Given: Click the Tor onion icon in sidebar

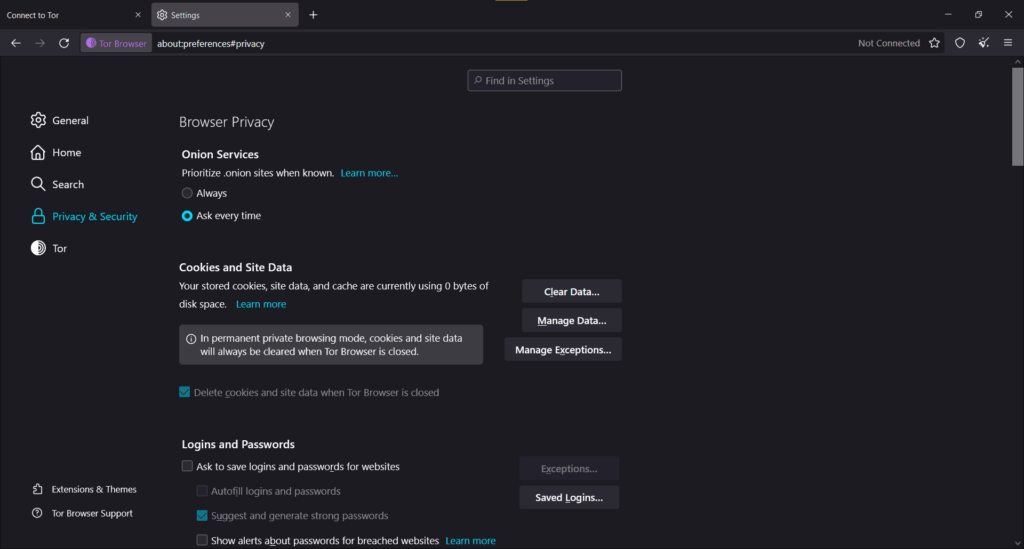Looking at the screenshot, I should click(38, 248).
